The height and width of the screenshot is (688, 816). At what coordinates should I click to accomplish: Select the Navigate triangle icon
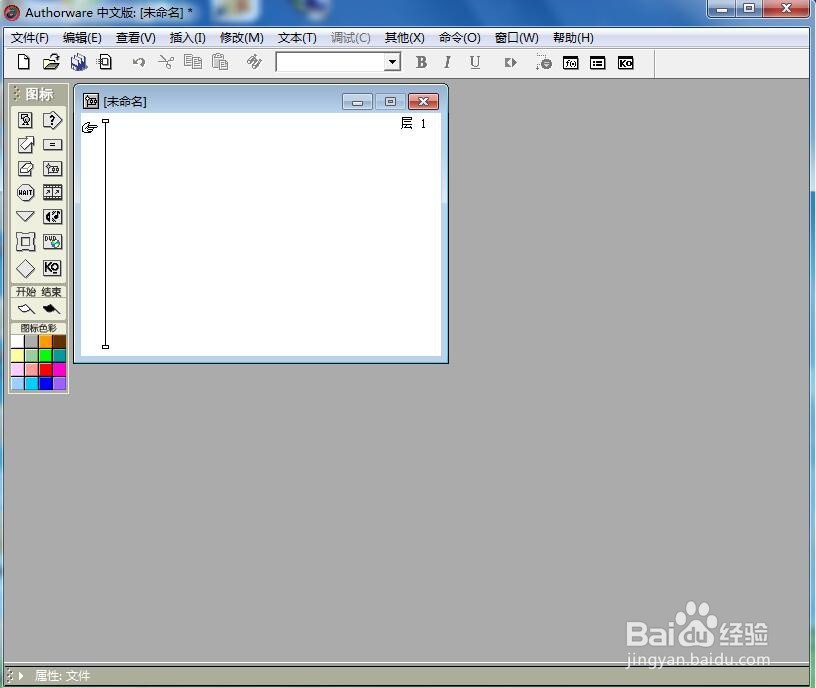pyautogui.click(x=25, y=216)
